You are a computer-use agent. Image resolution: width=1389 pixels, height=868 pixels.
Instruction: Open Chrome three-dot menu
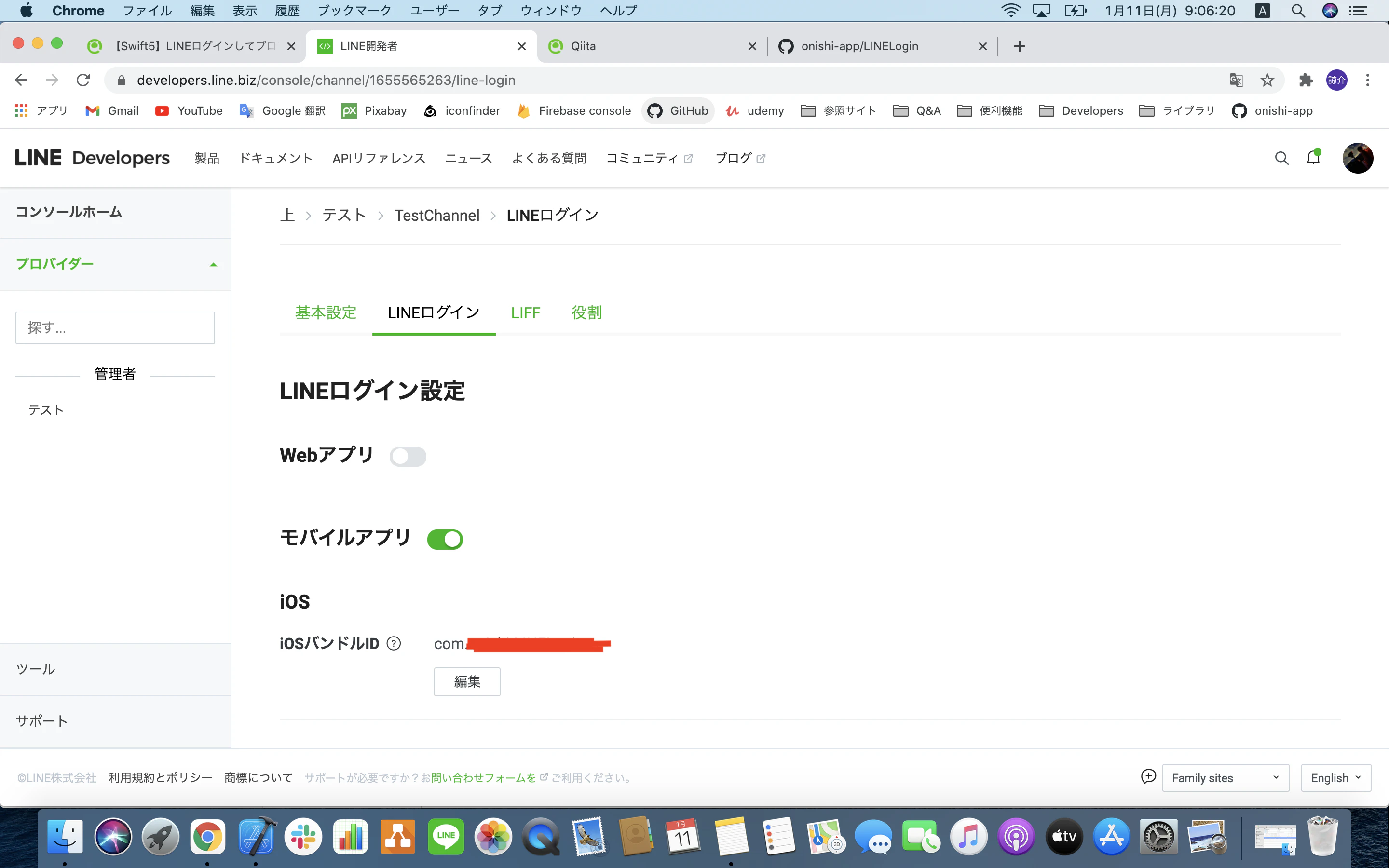1368,80
